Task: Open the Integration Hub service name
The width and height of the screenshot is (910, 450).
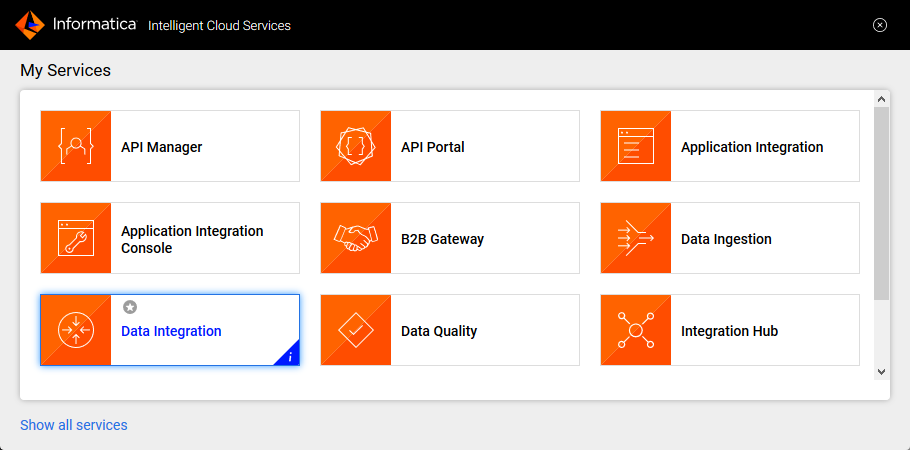Action: pos(729,331)
